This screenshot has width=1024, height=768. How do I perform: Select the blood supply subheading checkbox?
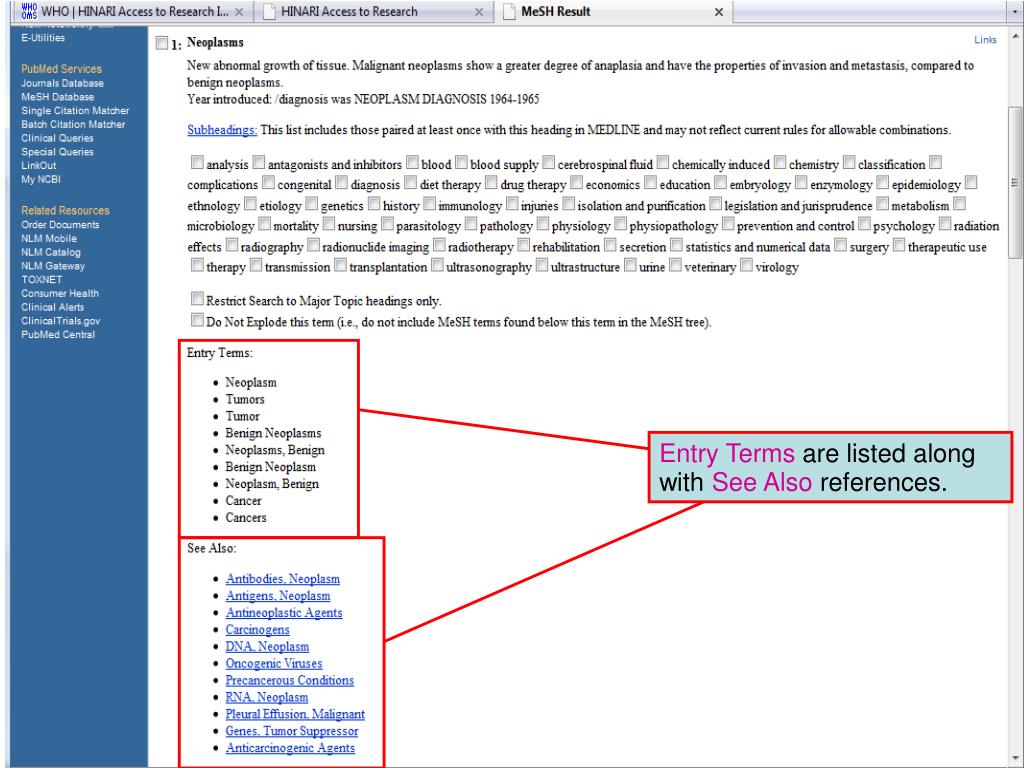point(461,162)
